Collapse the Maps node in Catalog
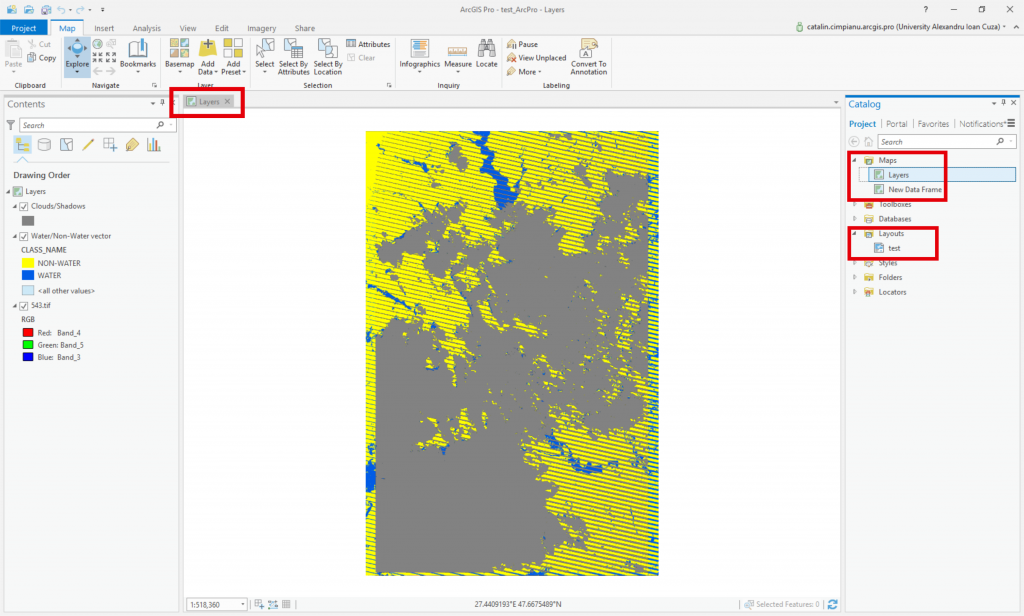Viewport: 1024px width, 616px height. pos(855,160)
